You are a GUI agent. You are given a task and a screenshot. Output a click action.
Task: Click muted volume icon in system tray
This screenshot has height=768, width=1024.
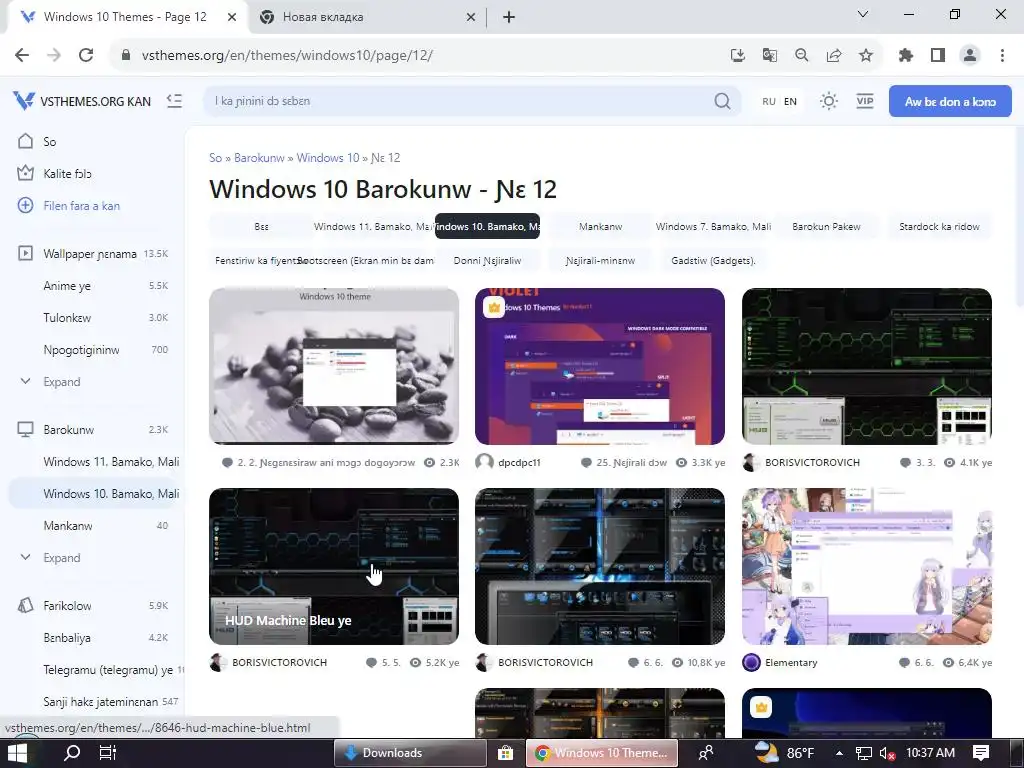click(x=888, y=754)
